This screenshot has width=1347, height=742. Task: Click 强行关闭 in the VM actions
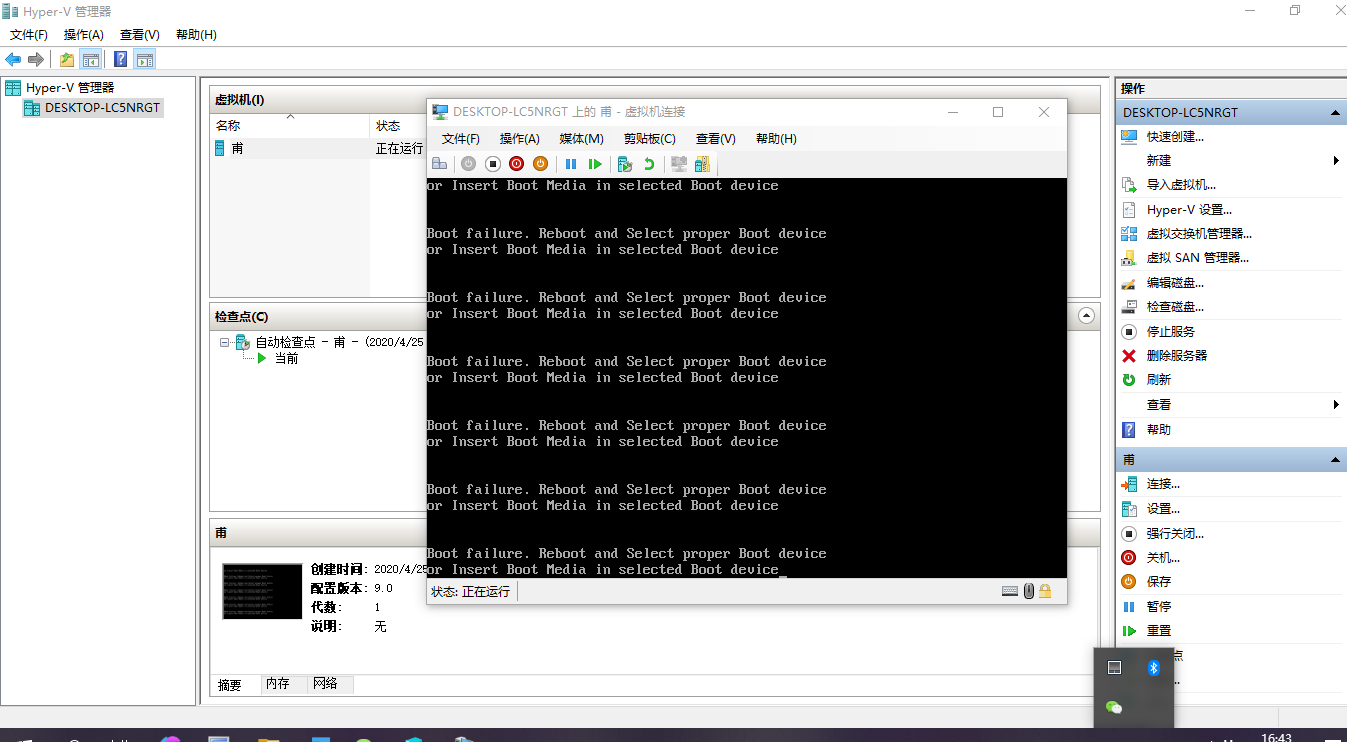[1175, 534]
